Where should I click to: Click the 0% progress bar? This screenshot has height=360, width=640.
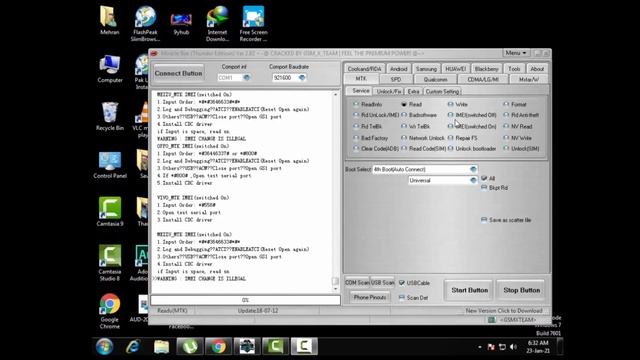click(245, 300)
